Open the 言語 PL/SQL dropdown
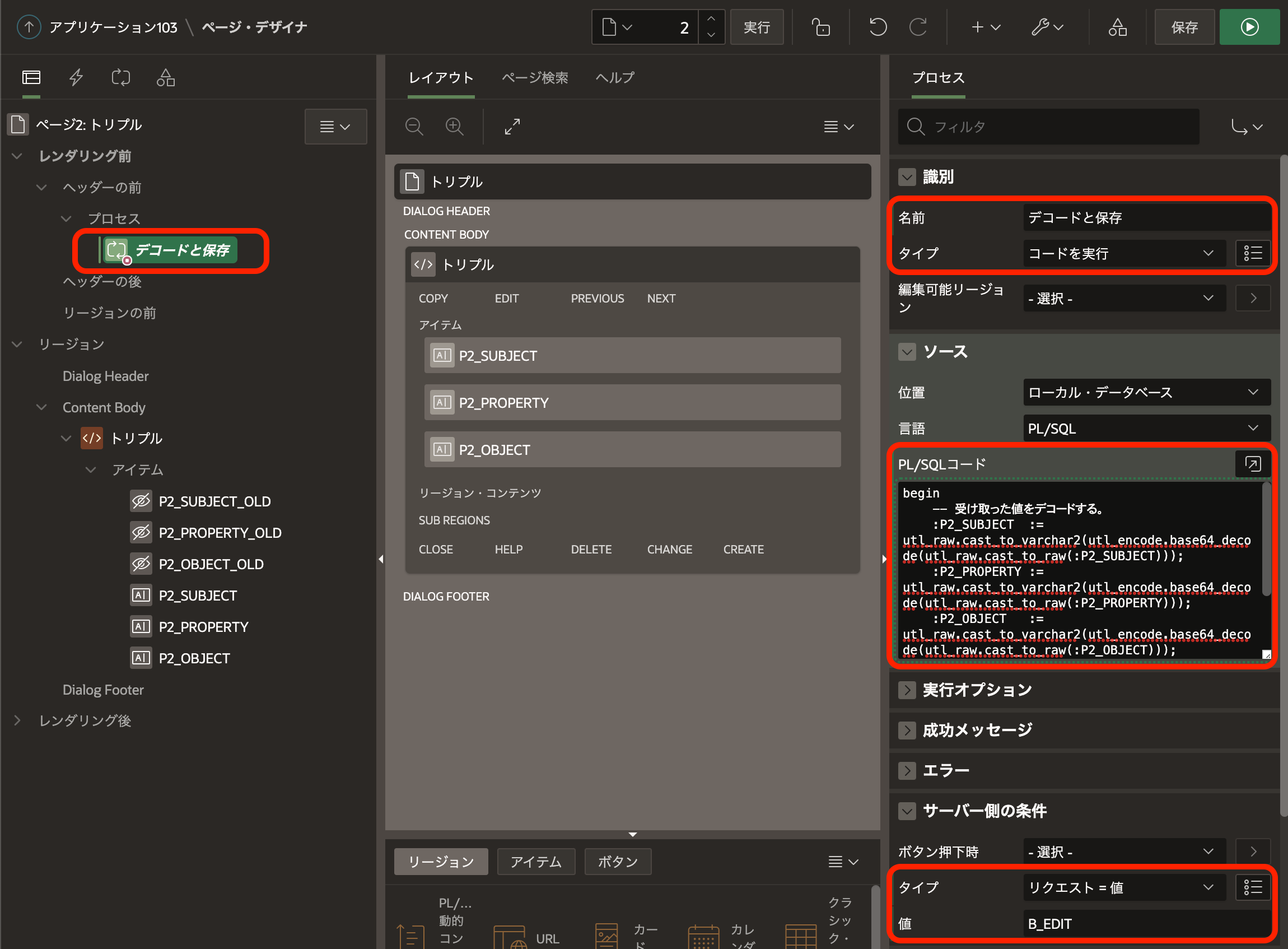The width and height of the screenshot is (1288, 949). [1146, 429]
